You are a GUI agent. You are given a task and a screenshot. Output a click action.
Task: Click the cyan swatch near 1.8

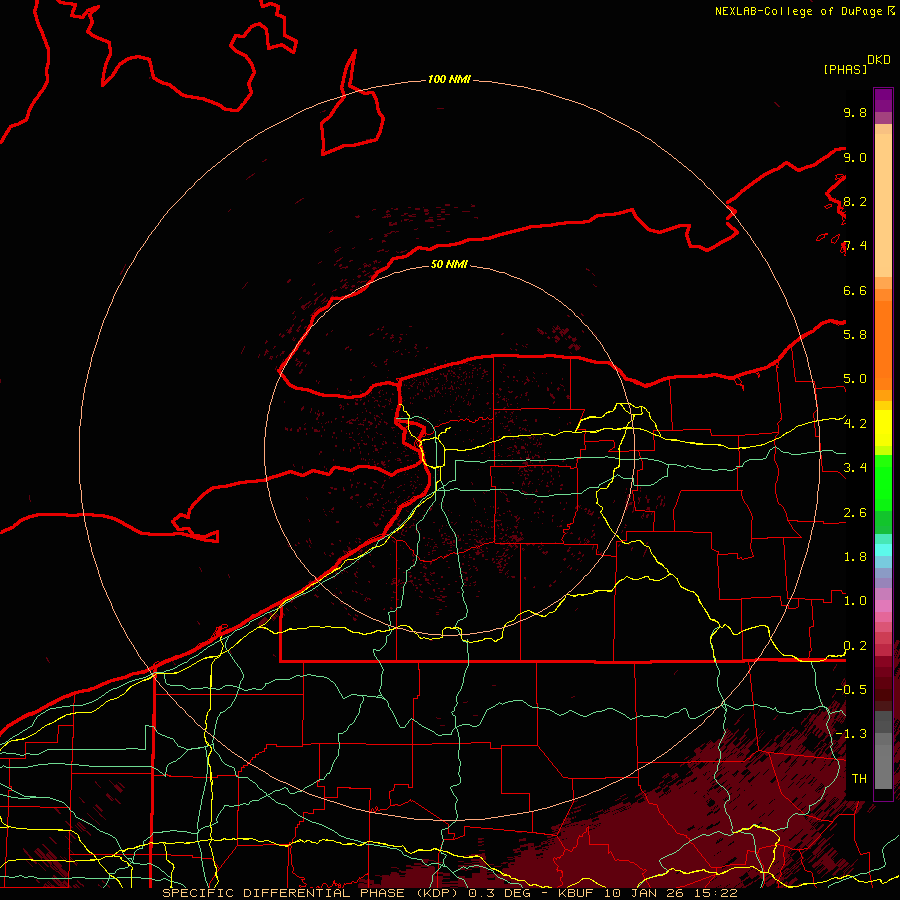point(883,548)
